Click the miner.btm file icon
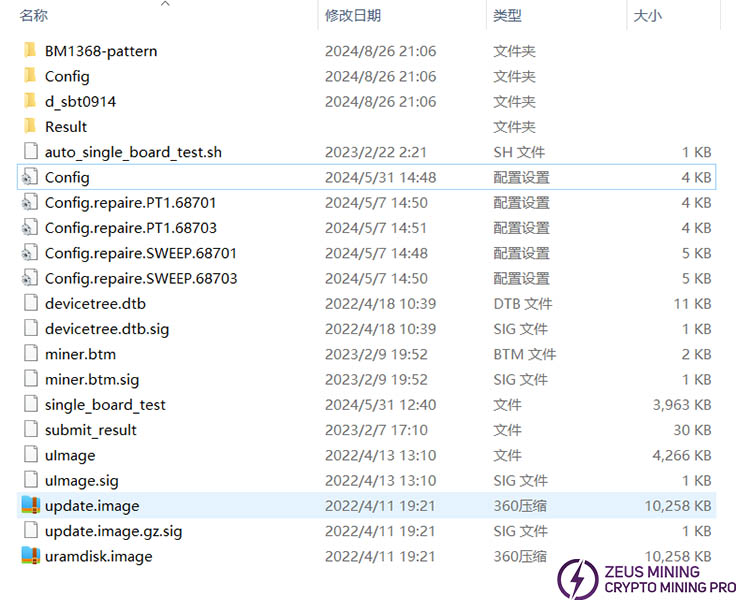The width and height of the screenshot is (750, 611). pos(29,354)
